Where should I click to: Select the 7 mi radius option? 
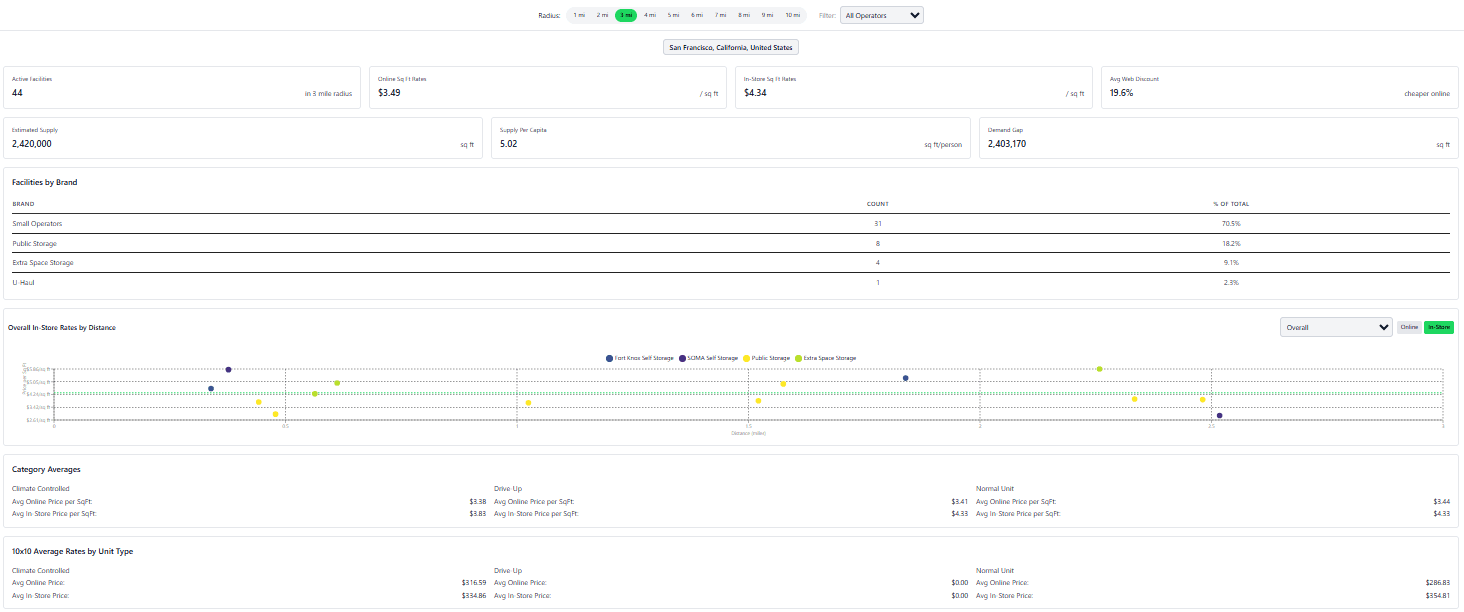click(722, 15)
